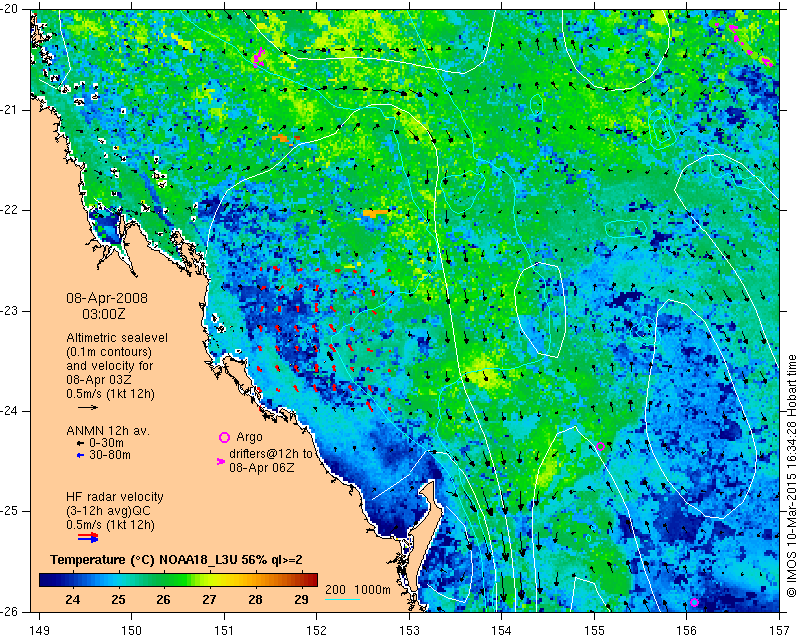Image resolution: width=800 pixels, height=640 pixels.
Task: Click the 150 longitude axis label
Action: tap(131, 631)
